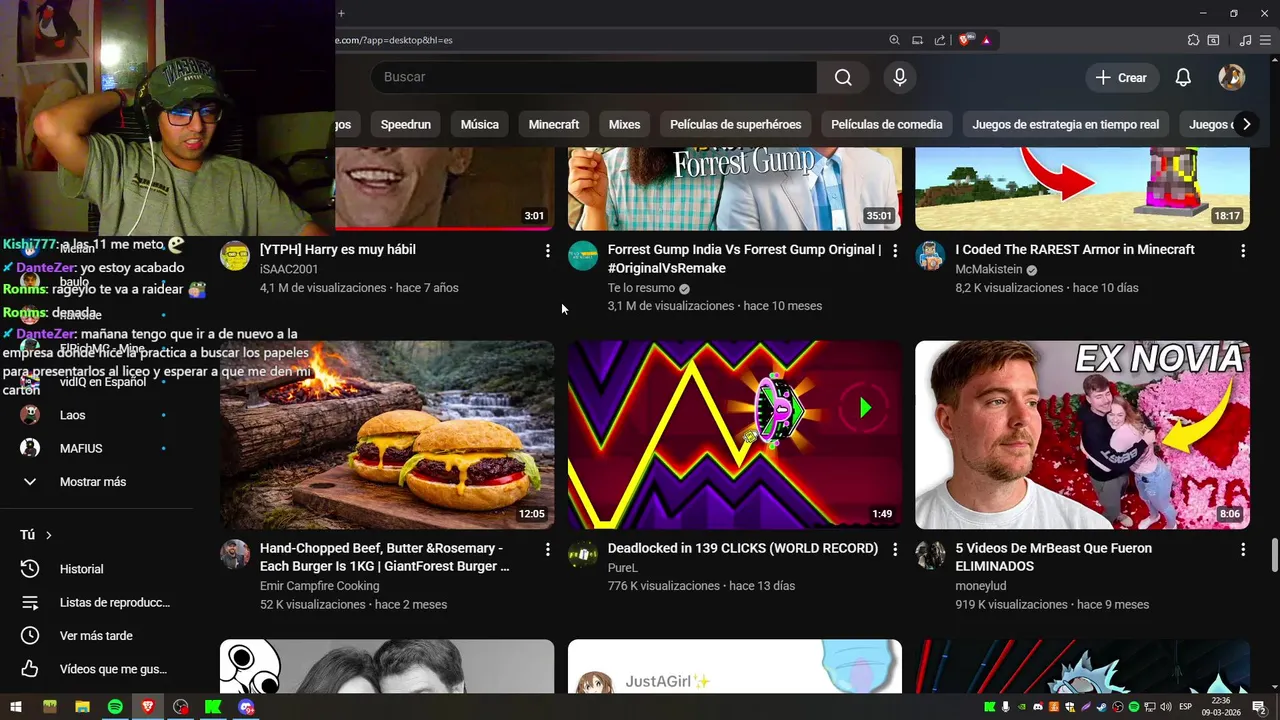The image size is (1280, 720).
Task: Start voice search with the microphone icon
Action: click(900, 77)
